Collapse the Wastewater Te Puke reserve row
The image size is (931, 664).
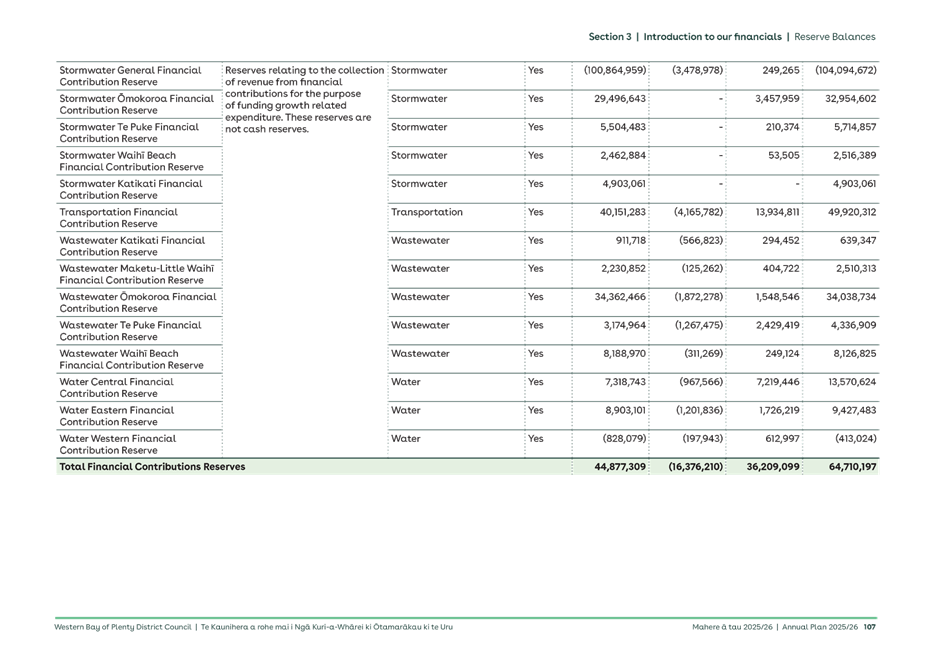[x=135, y=329]
